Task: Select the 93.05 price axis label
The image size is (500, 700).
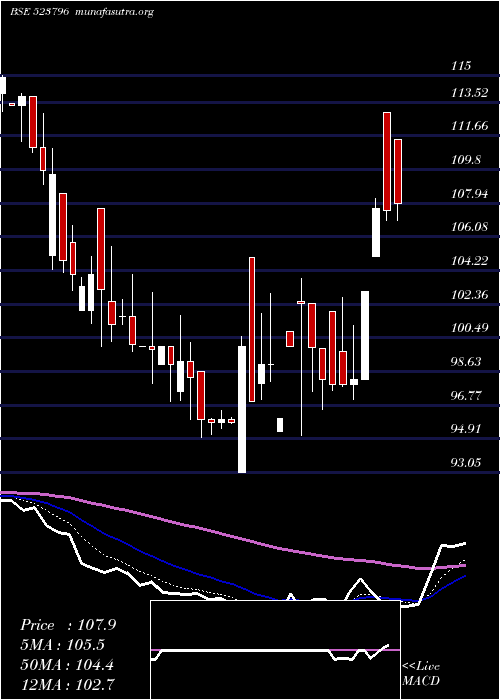Action: (x=467, y=462)
